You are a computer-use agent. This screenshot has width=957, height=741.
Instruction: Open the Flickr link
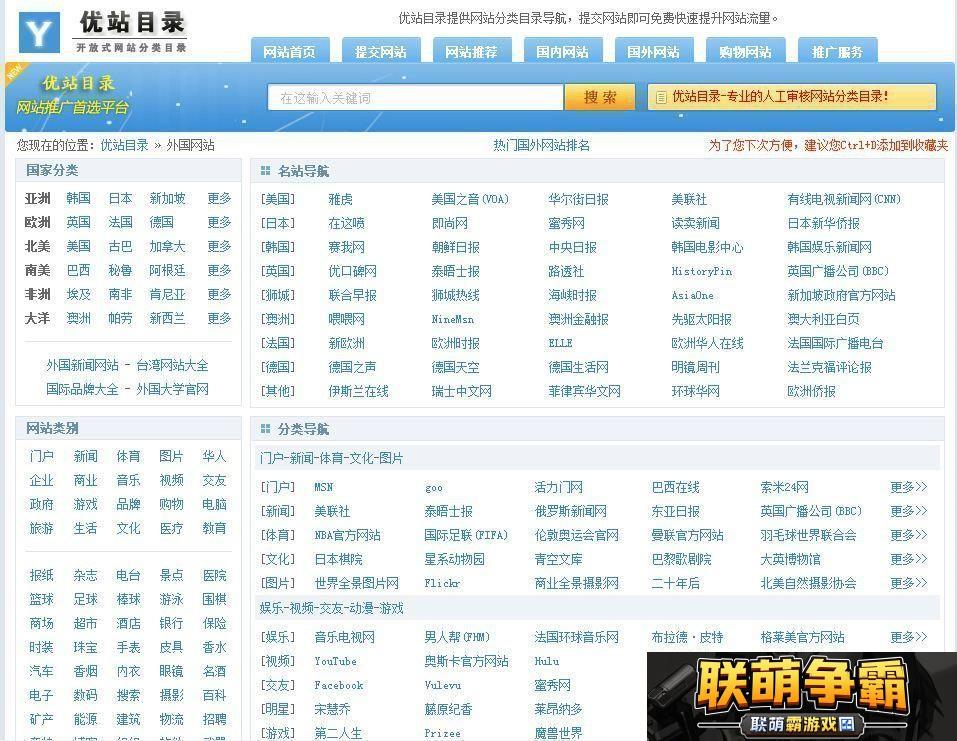442,583
